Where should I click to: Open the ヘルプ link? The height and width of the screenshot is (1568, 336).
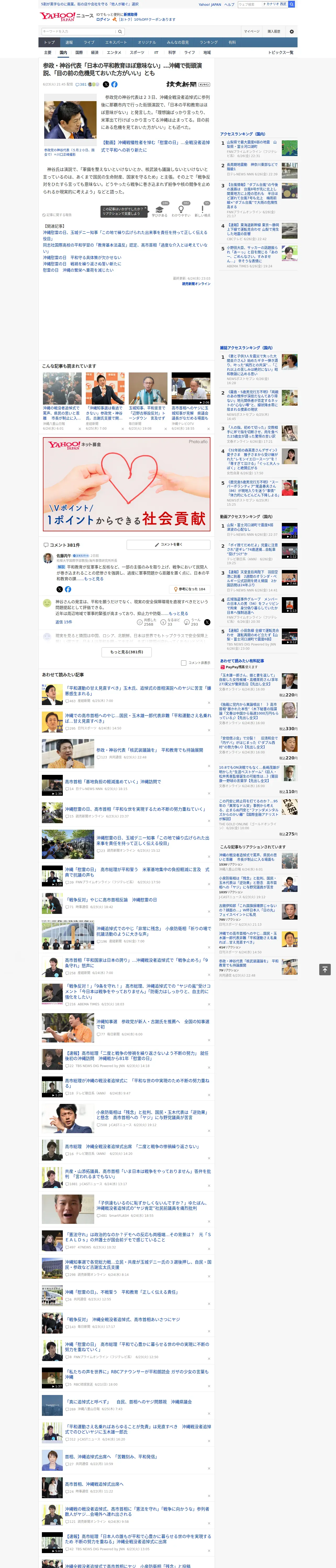pos(229,4)
